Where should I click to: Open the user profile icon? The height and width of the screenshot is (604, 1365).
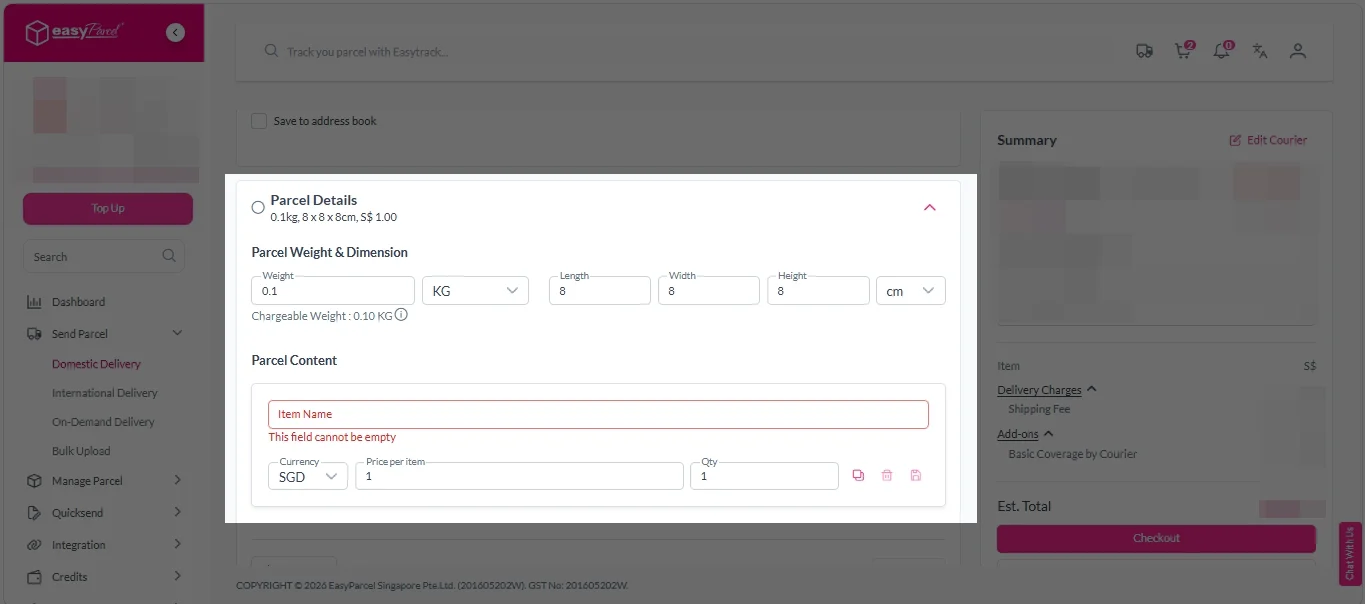point(1298,51)
